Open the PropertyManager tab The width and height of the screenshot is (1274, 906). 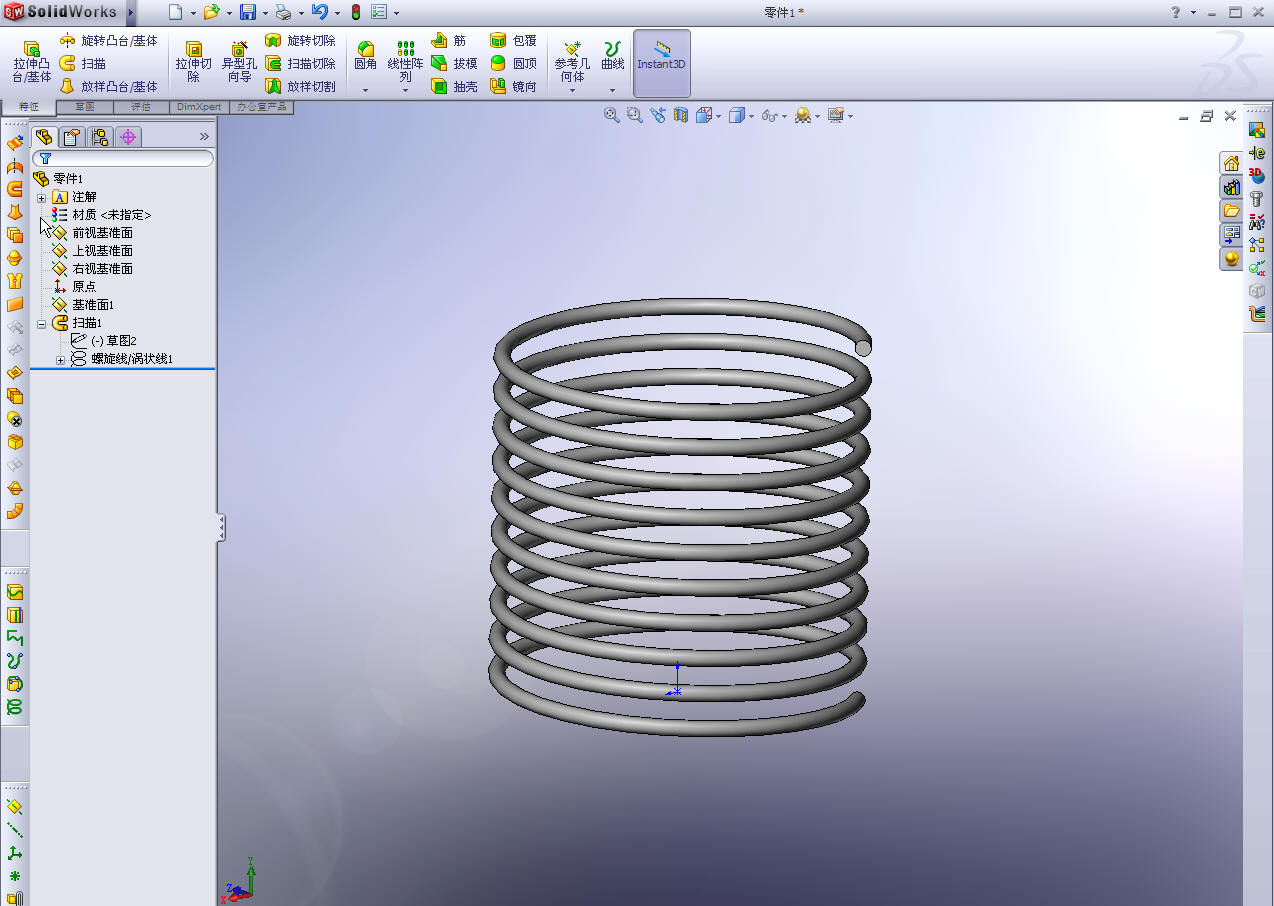click(x=72, y=137)
